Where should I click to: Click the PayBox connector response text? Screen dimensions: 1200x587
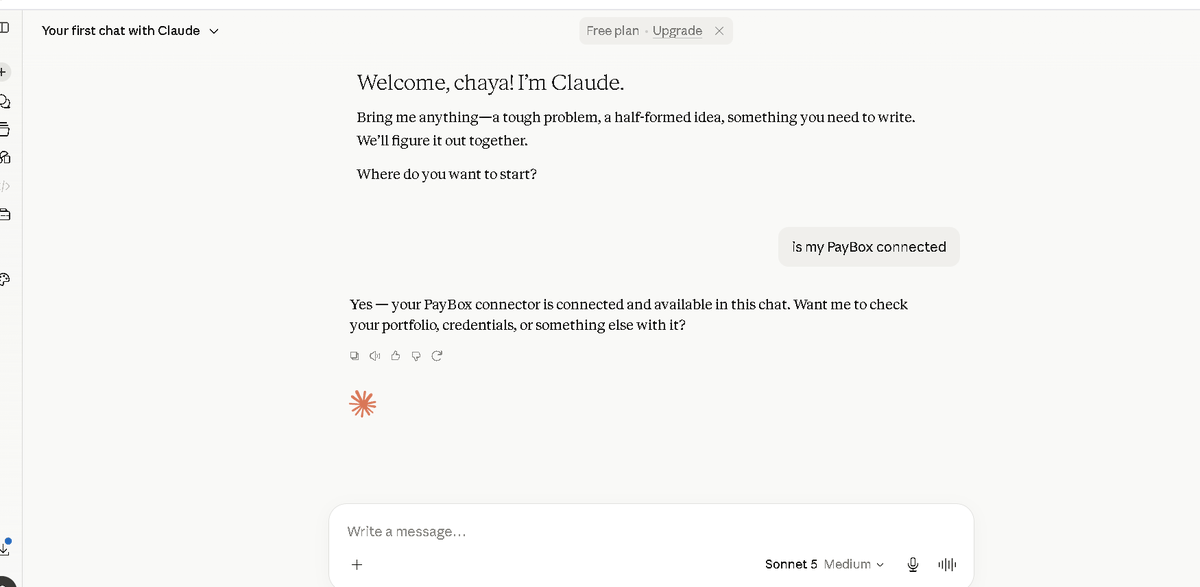coord(629,314)
